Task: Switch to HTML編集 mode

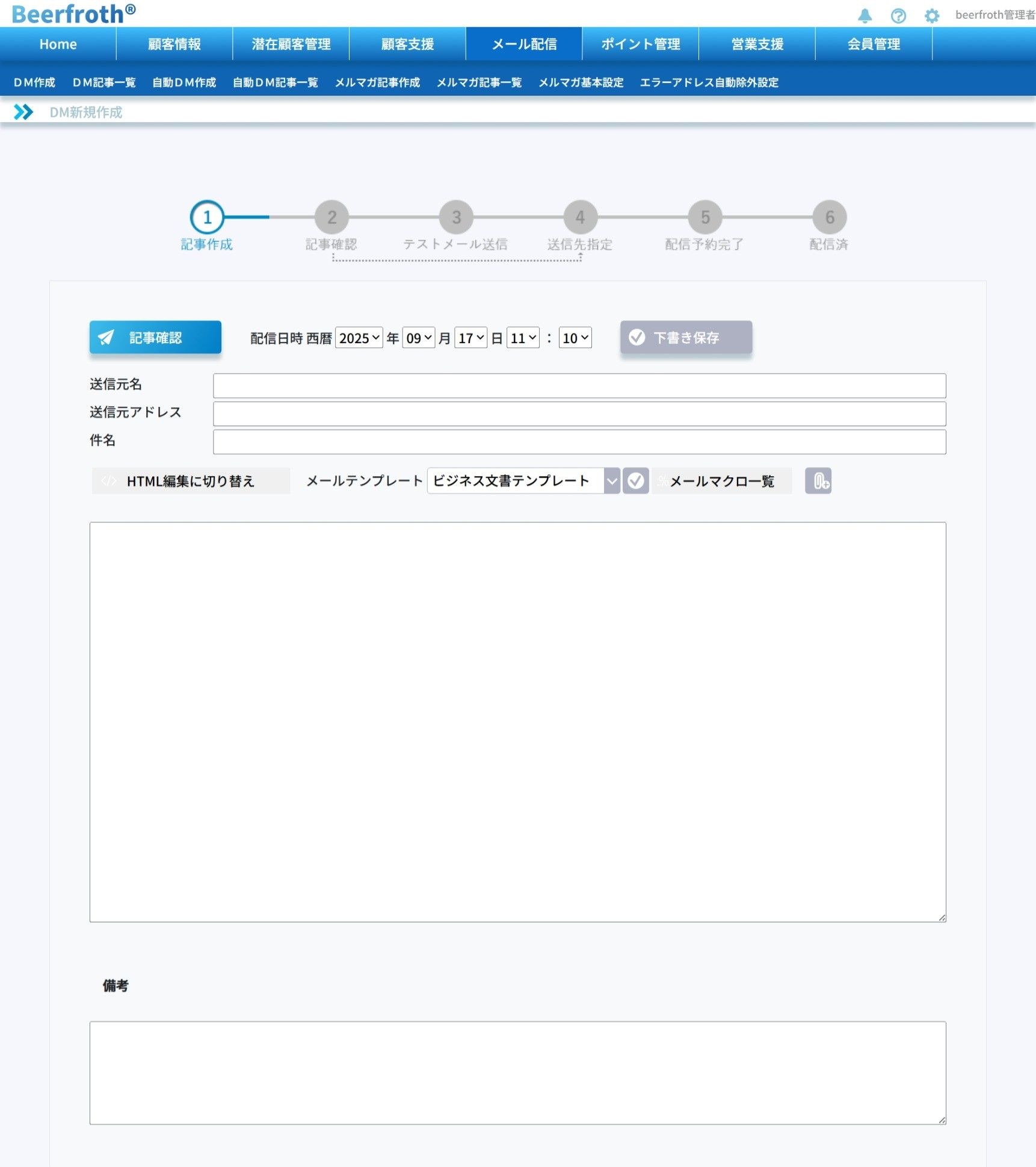Action: click(191, 481)
